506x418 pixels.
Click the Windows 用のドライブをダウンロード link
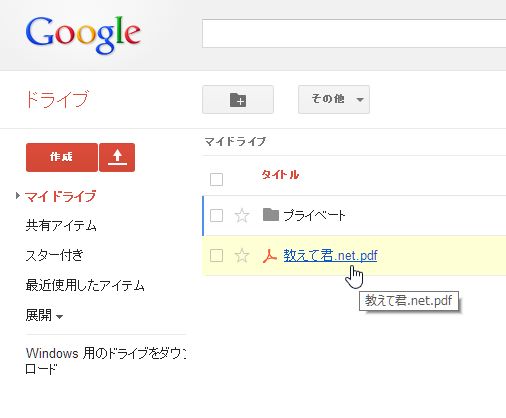(x=106, y=361)
